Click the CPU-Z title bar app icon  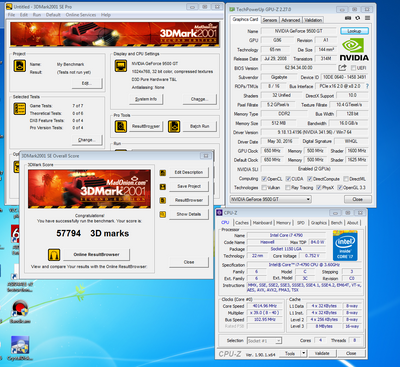click(x=220, y=213)
